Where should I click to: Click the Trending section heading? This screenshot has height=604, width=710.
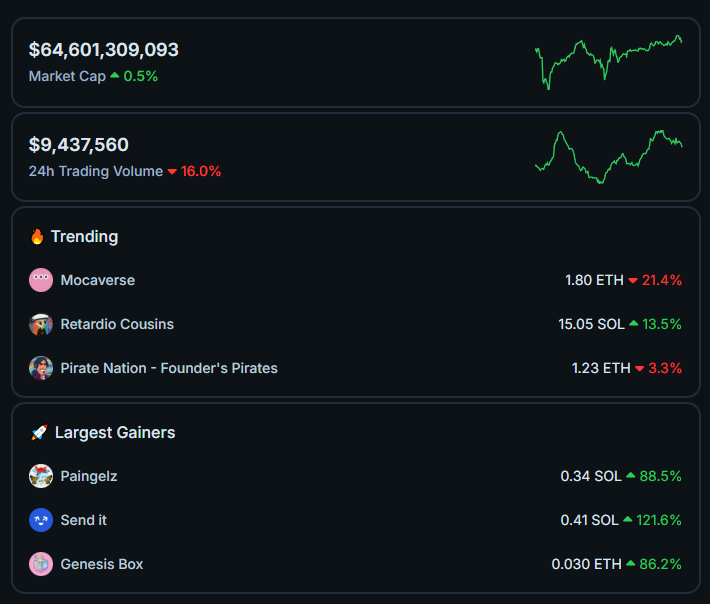(84, 237)
